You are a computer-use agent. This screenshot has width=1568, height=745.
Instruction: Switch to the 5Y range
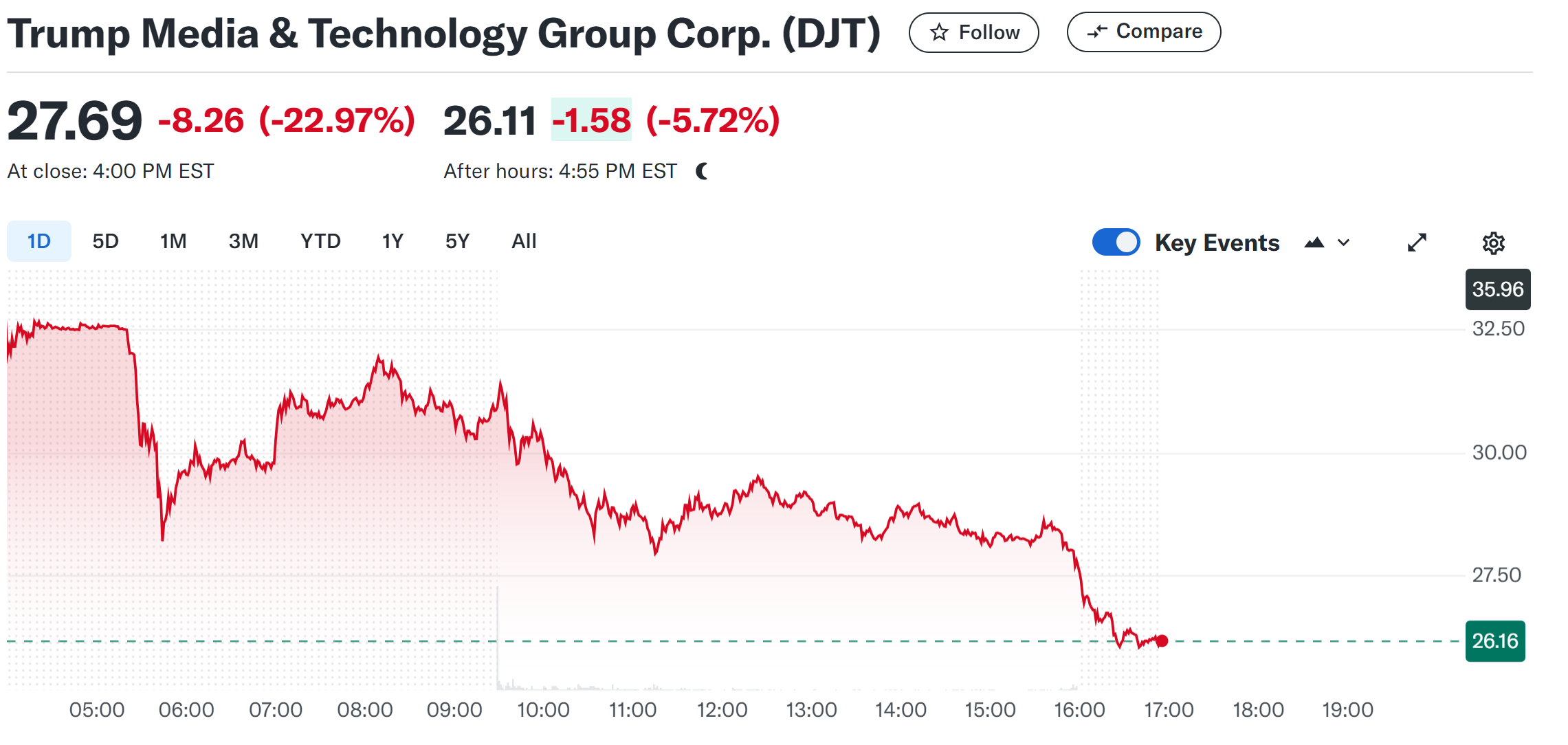point(457,241)
